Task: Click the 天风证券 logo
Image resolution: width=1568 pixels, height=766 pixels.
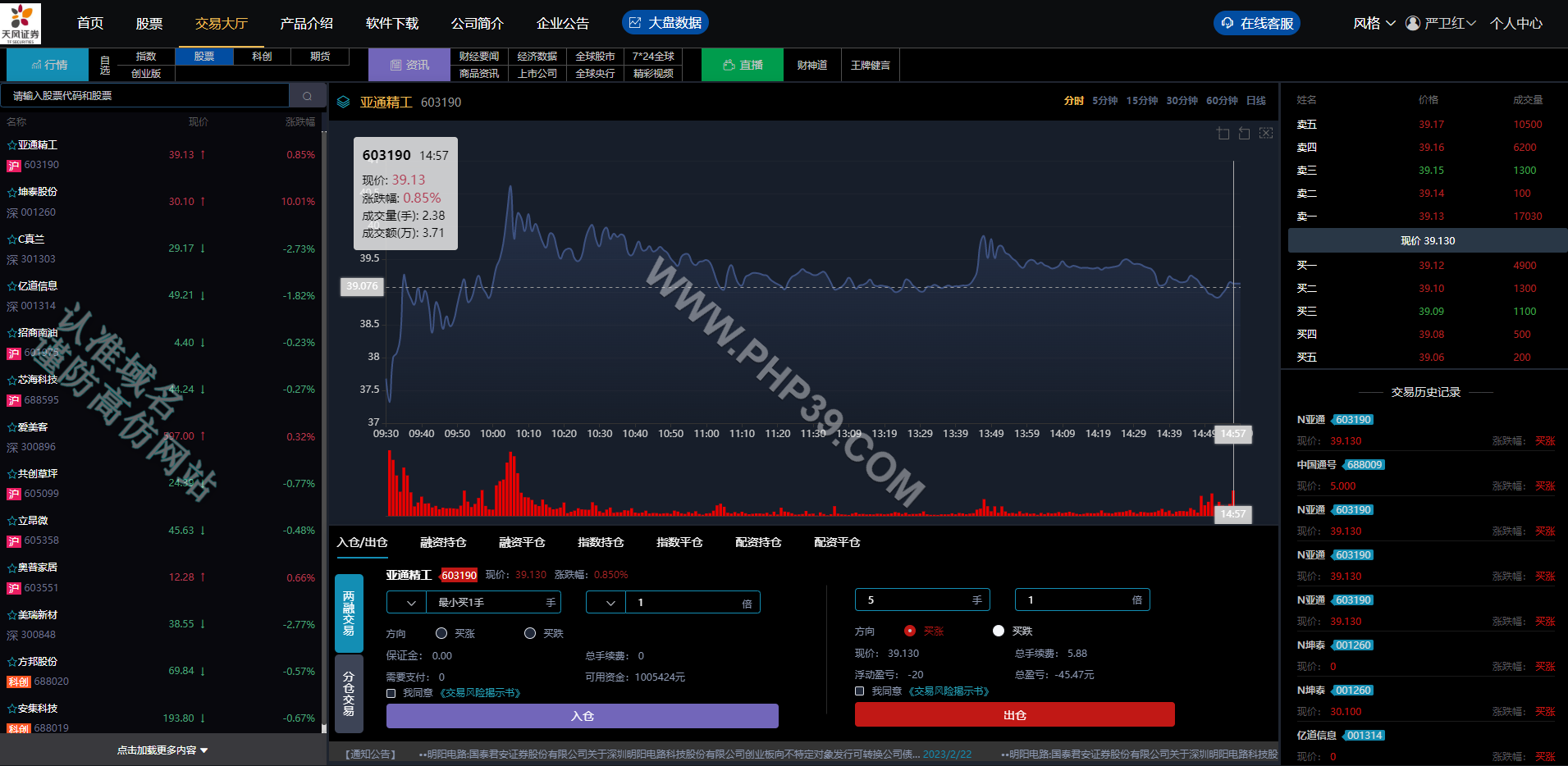Action: click(21, 23)
